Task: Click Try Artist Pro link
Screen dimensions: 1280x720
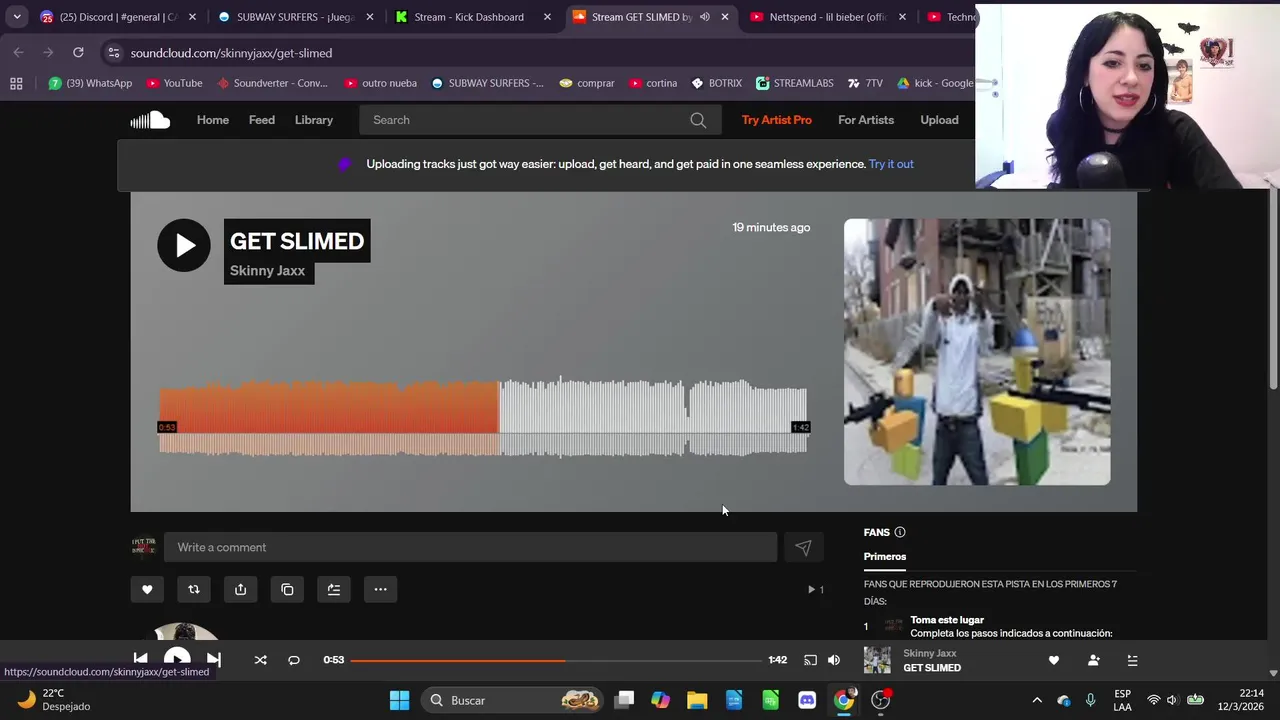Action: pyautogui.click(x=777, y=120)
